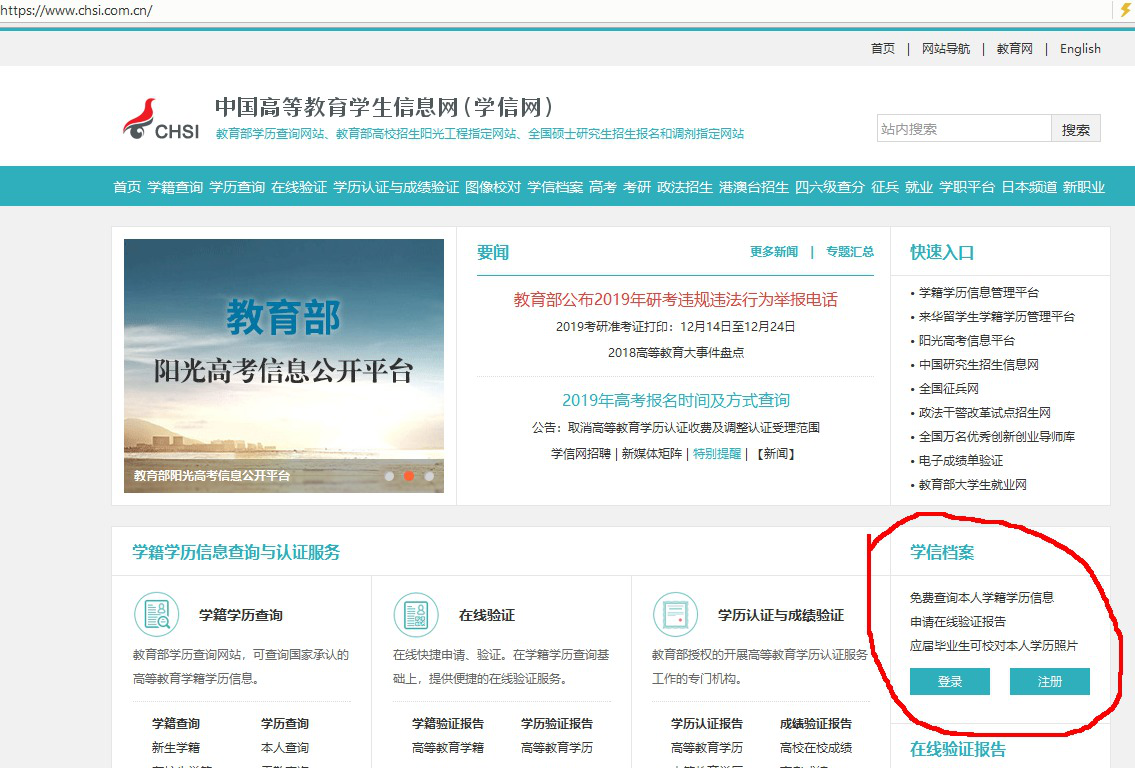Click the 站内搜索 search input field
1135x768 pixels.
tap(963, 129)
